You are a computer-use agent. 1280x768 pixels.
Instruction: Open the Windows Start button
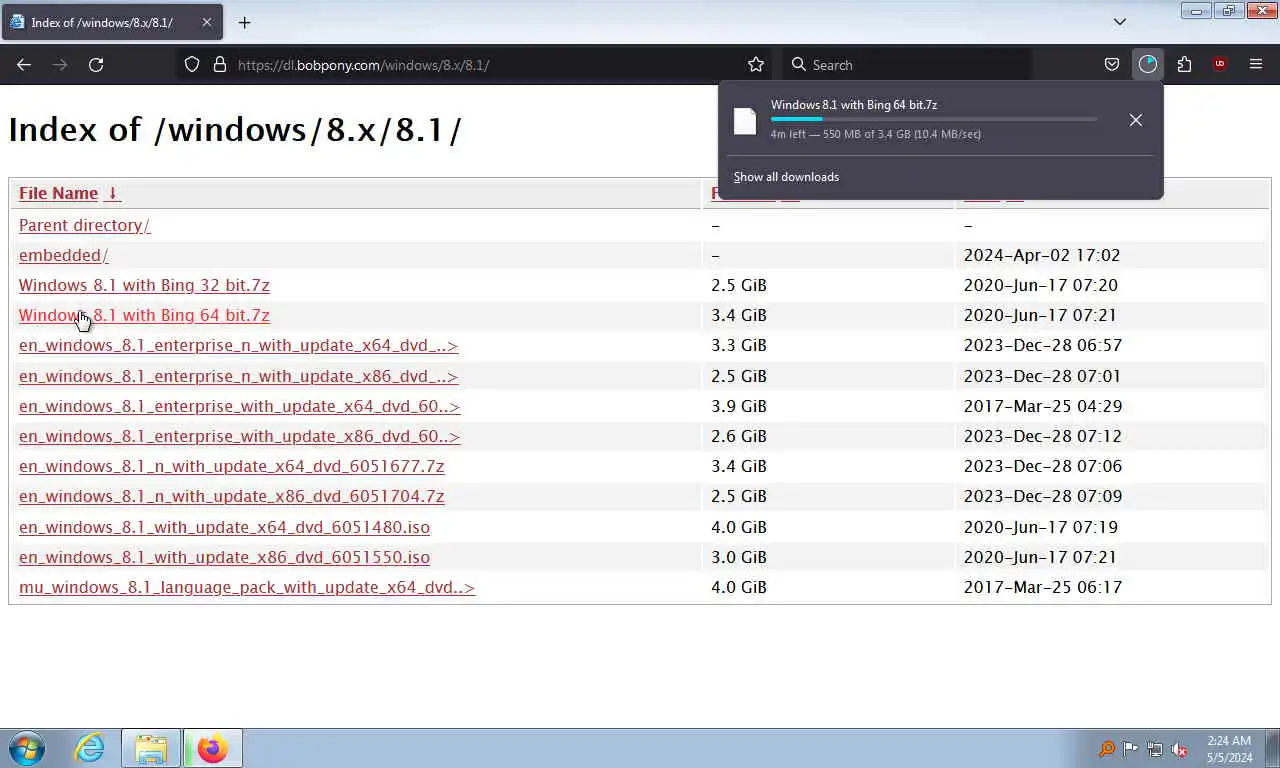(27, 748)
